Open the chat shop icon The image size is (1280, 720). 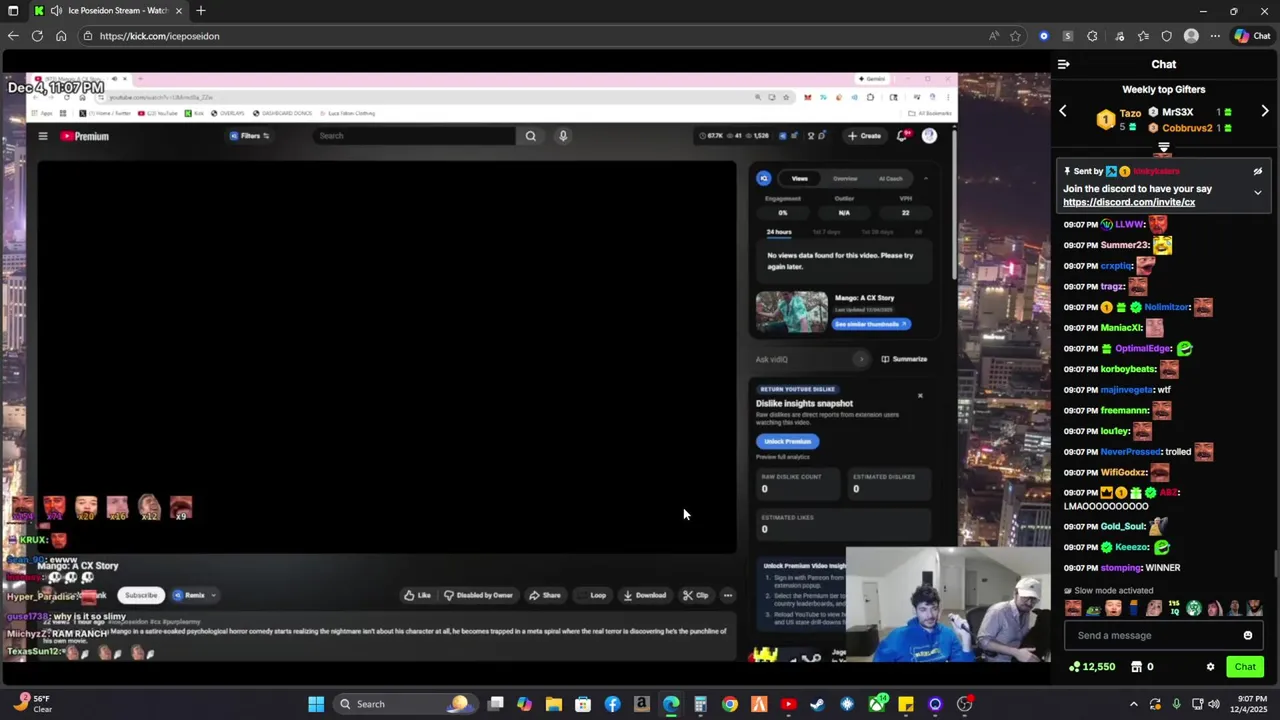tap(1137, 667)
